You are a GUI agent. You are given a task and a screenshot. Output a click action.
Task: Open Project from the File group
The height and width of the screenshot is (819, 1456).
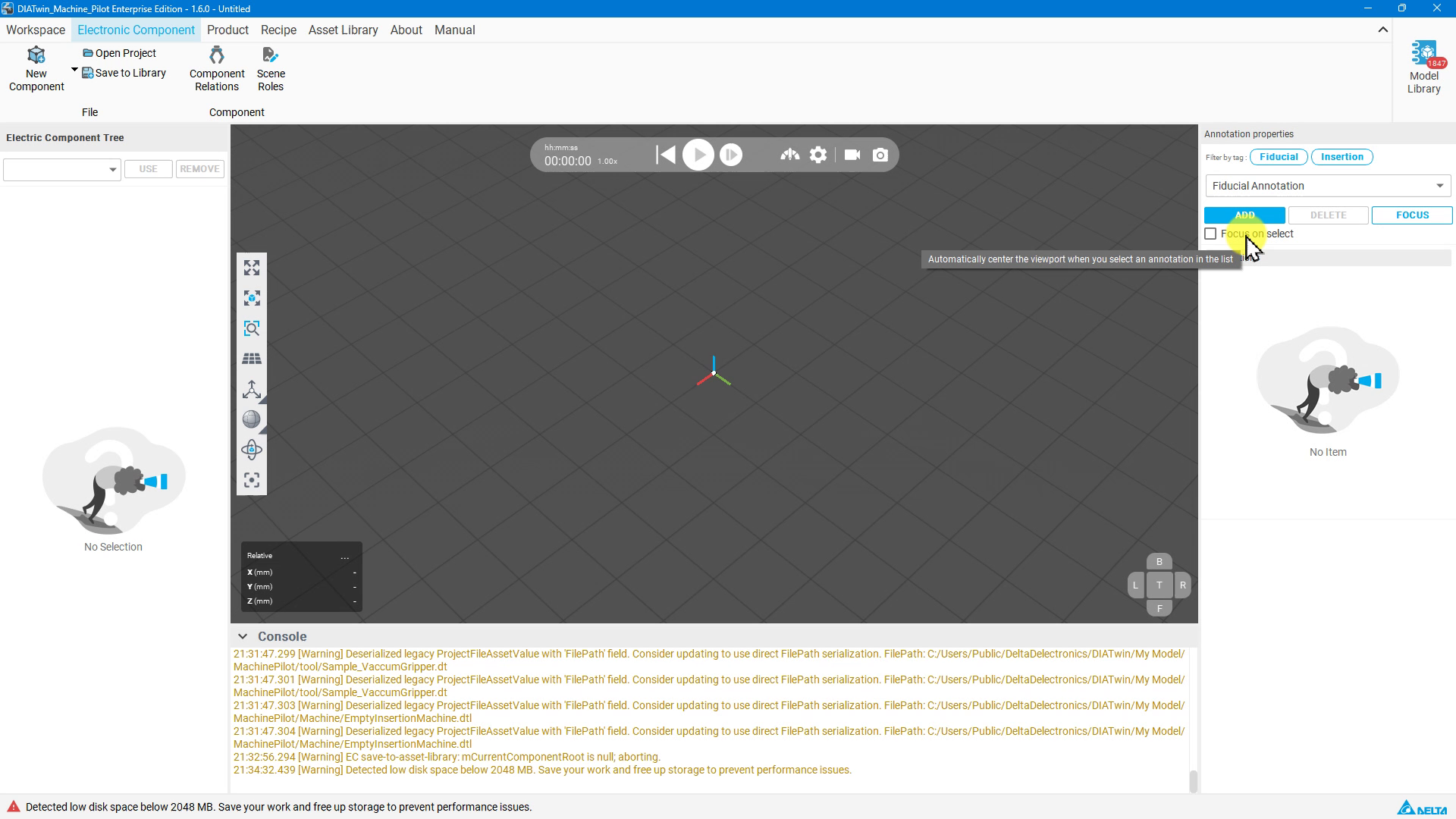click(119, 53)
